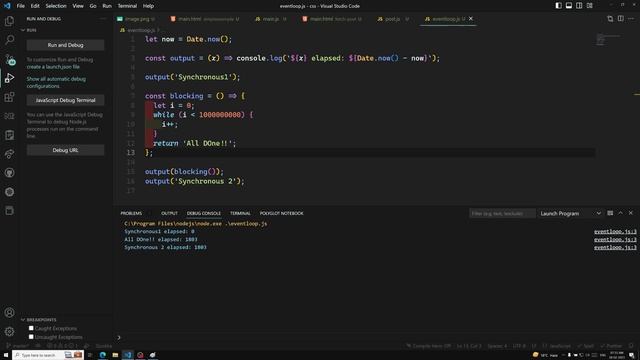Maximize the bottom panel with chevron

(620, 213)
